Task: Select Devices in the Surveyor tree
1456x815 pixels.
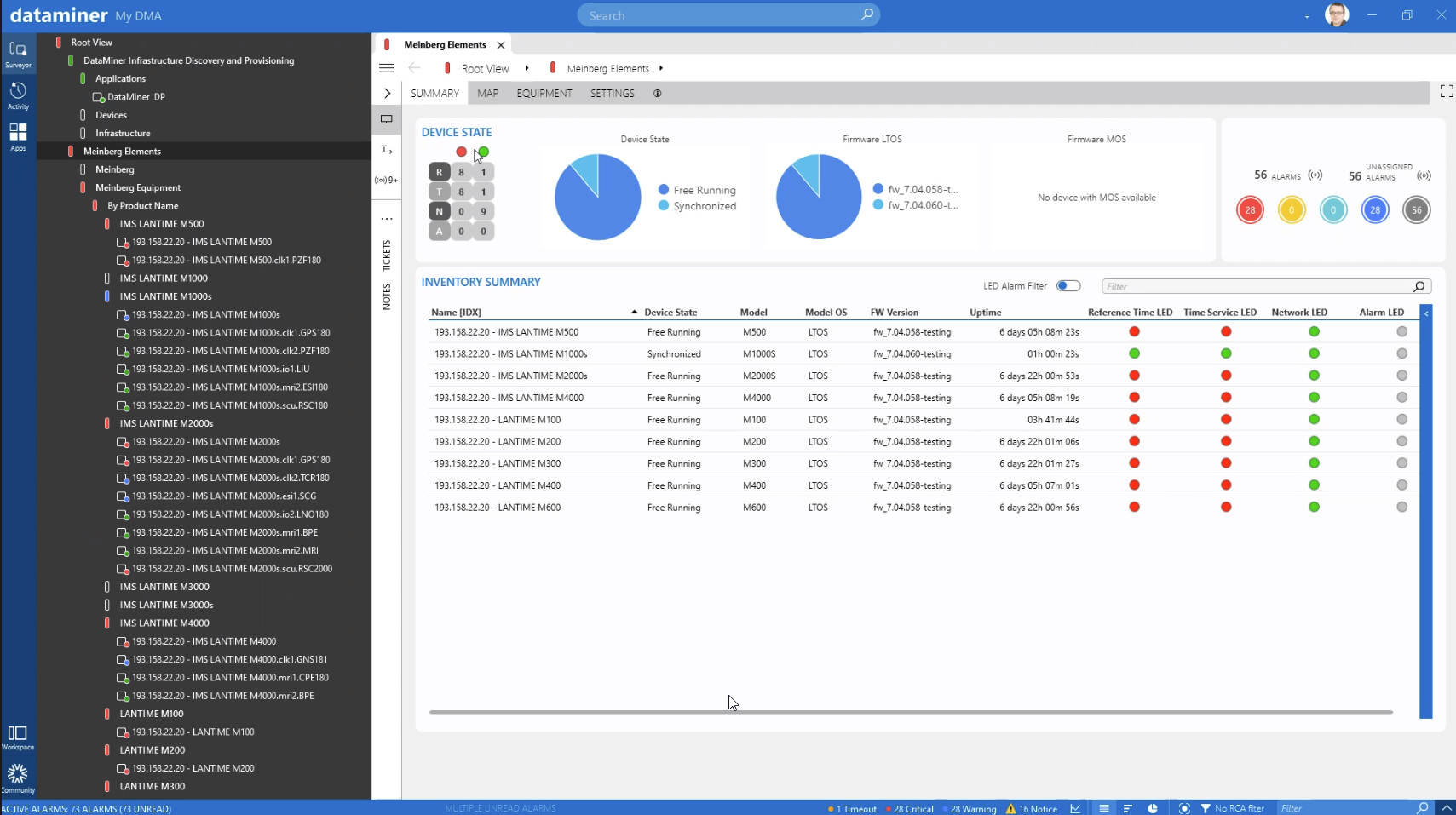Action: [111, 115]
